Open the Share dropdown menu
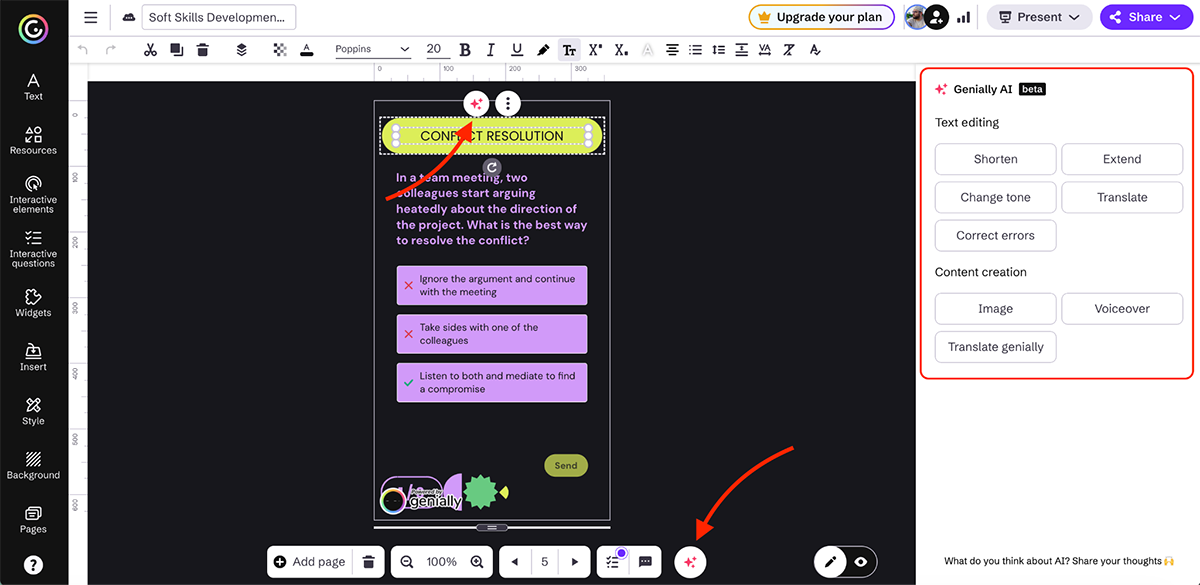 (x=1146, y=17)
